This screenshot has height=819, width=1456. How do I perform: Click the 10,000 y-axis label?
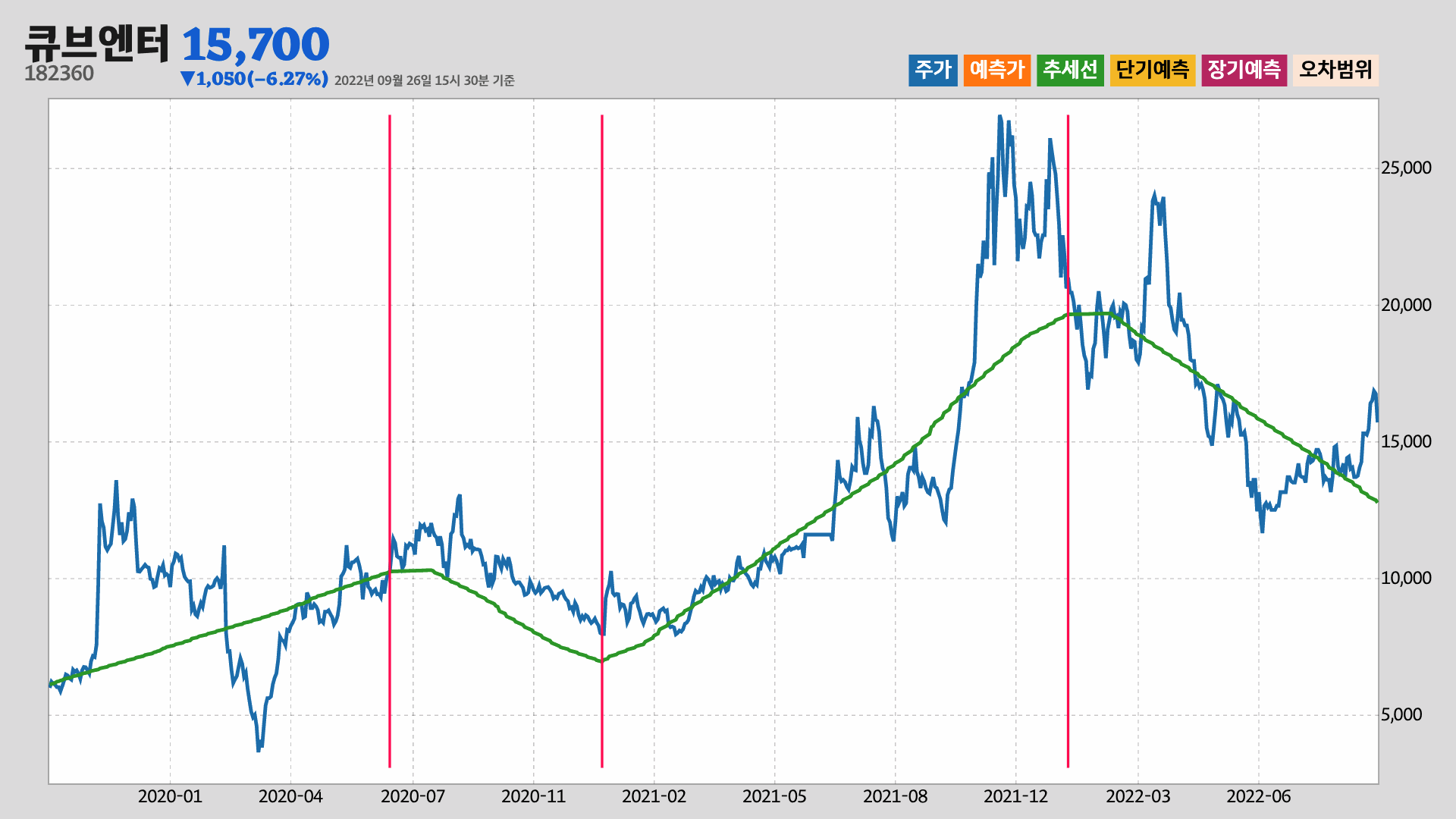[1406, 578]
